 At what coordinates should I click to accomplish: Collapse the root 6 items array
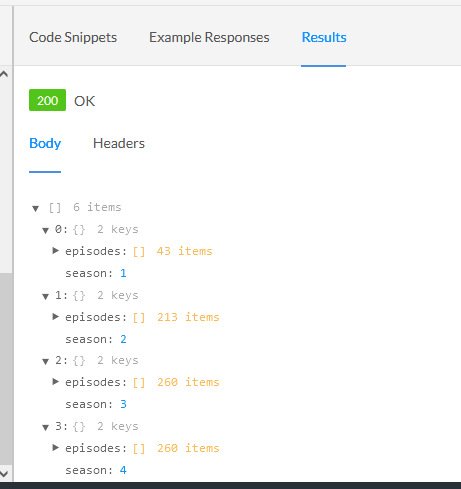36,209
